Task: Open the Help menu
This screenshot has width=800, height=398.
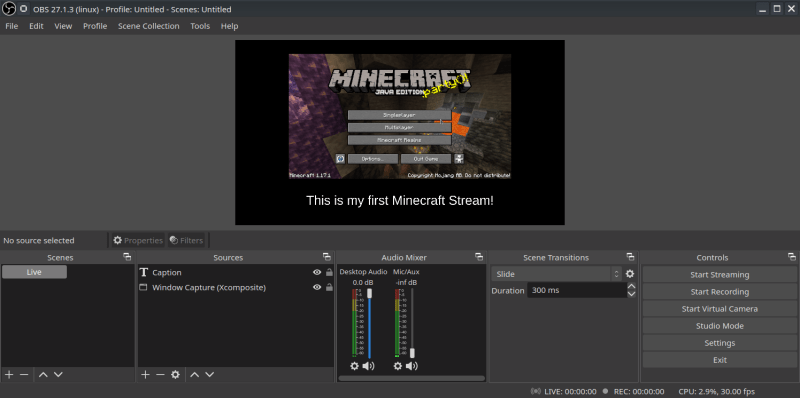Action: (x=230, y=26)
